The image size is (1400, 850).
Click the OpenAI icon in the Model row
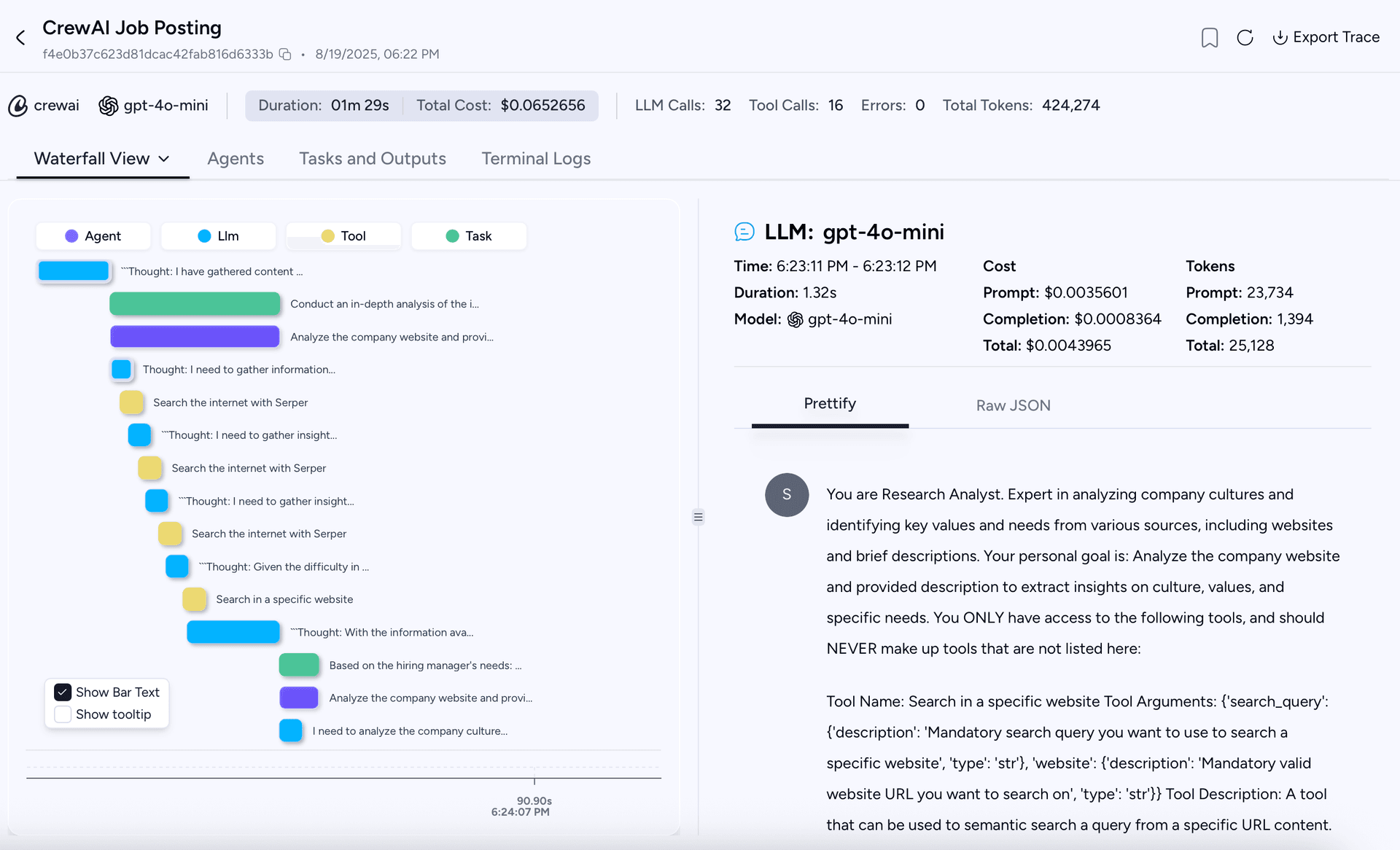tap(796, 319)
